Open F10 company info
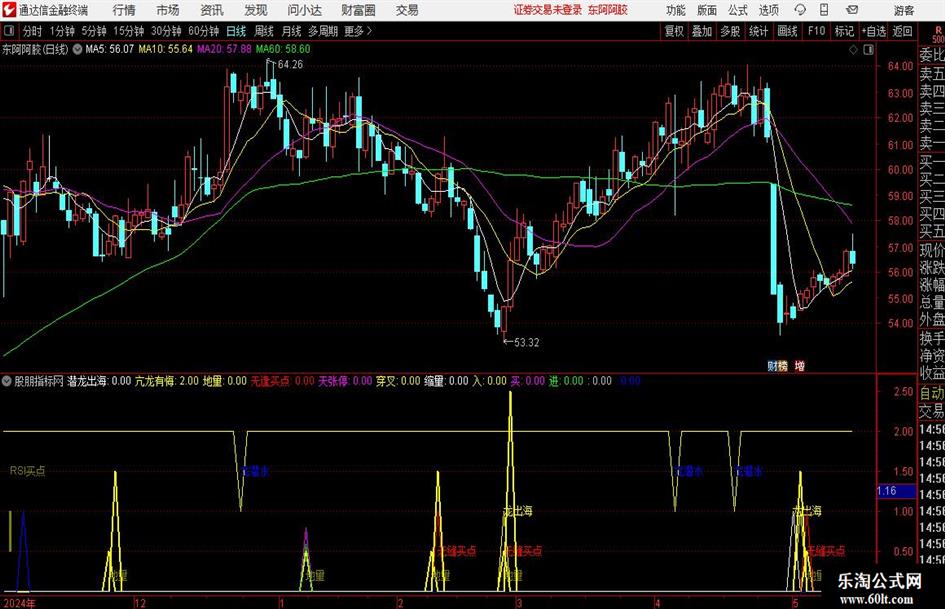The width and height of the screenshot is (945, 609). (817, 31)
